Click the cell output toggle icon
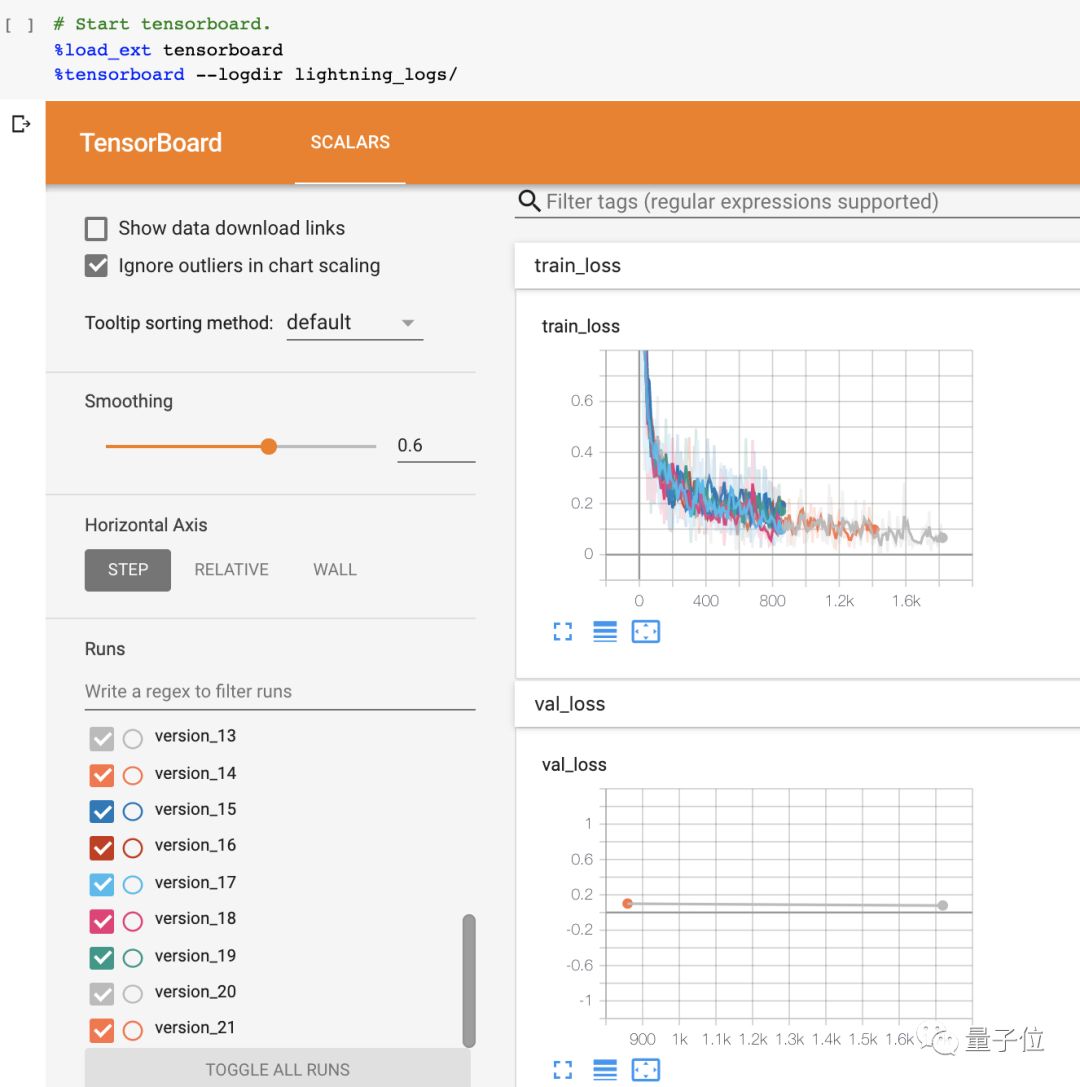 21,124
